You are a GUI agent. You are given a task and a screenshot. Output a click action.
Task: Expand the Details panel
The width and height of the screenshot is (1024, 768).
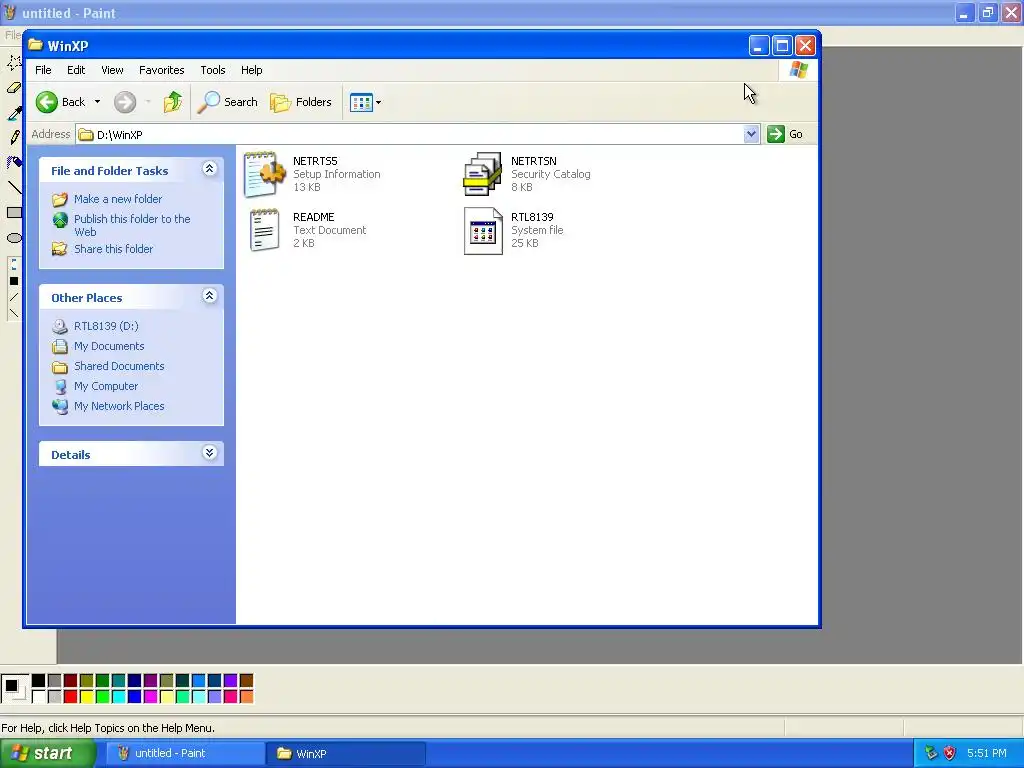click(x=210, y=453)
